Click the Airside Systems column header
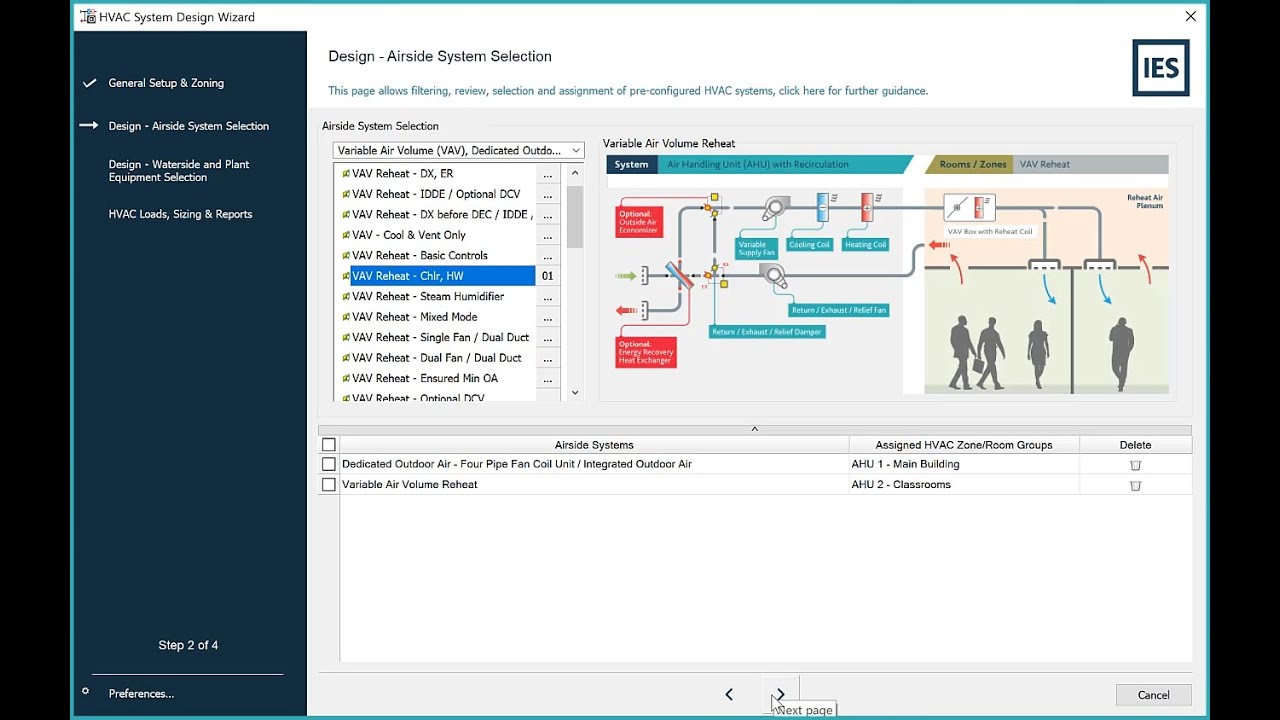Viewport: 1280px width, 720px height. coord(594,445)
